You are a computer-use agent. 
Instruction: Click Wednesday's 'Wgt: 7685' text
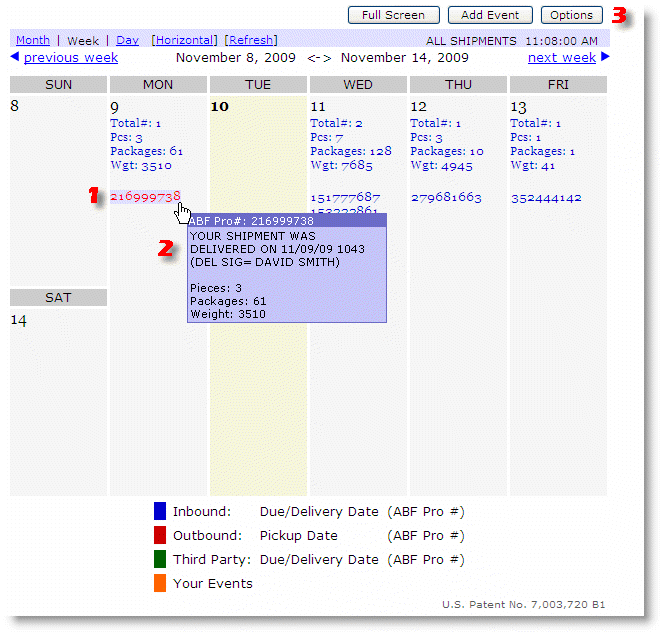(x=341, y=165)
